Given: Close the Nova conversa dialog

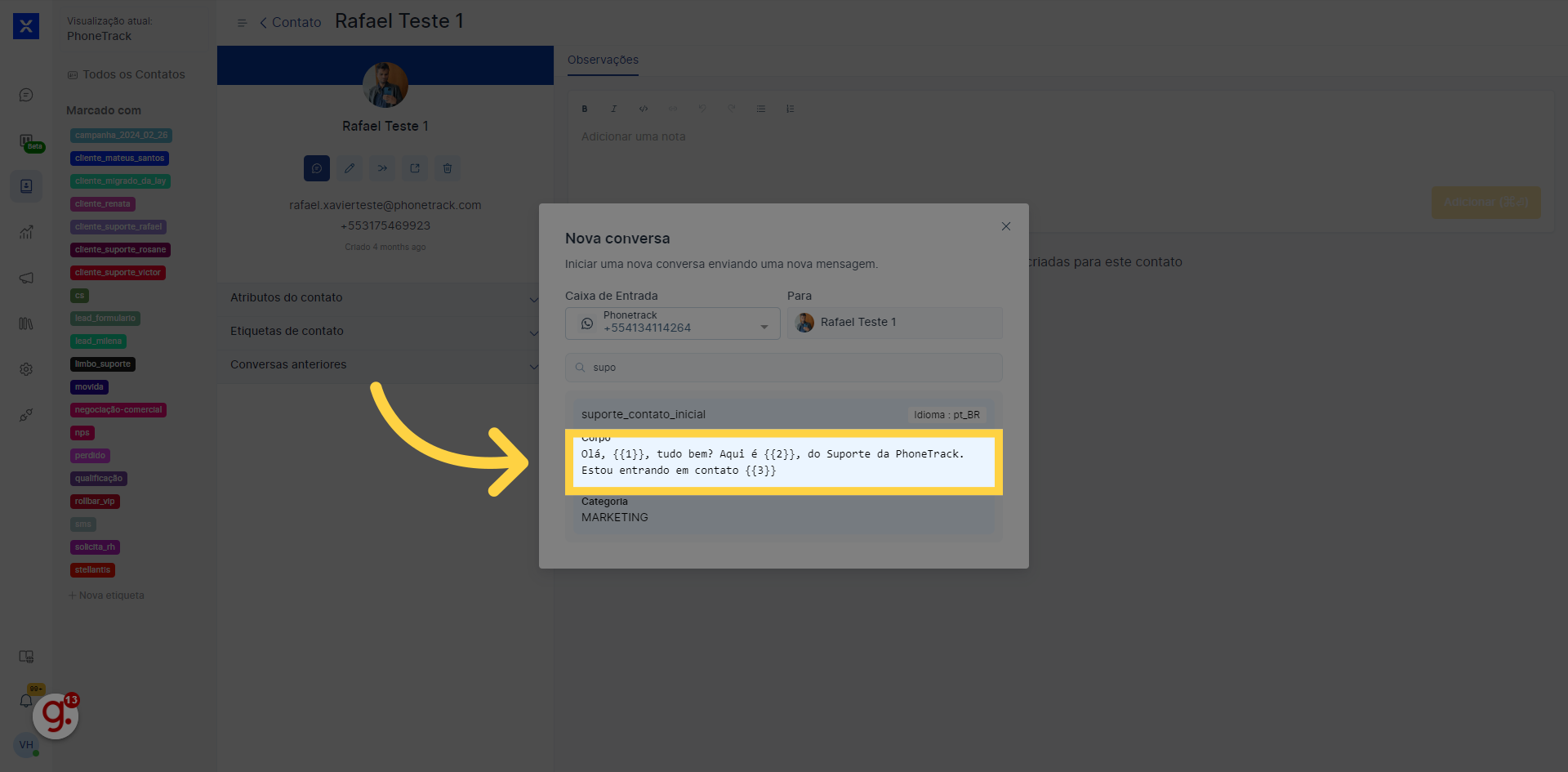Looking at the screenshot, I should 1006,226.
